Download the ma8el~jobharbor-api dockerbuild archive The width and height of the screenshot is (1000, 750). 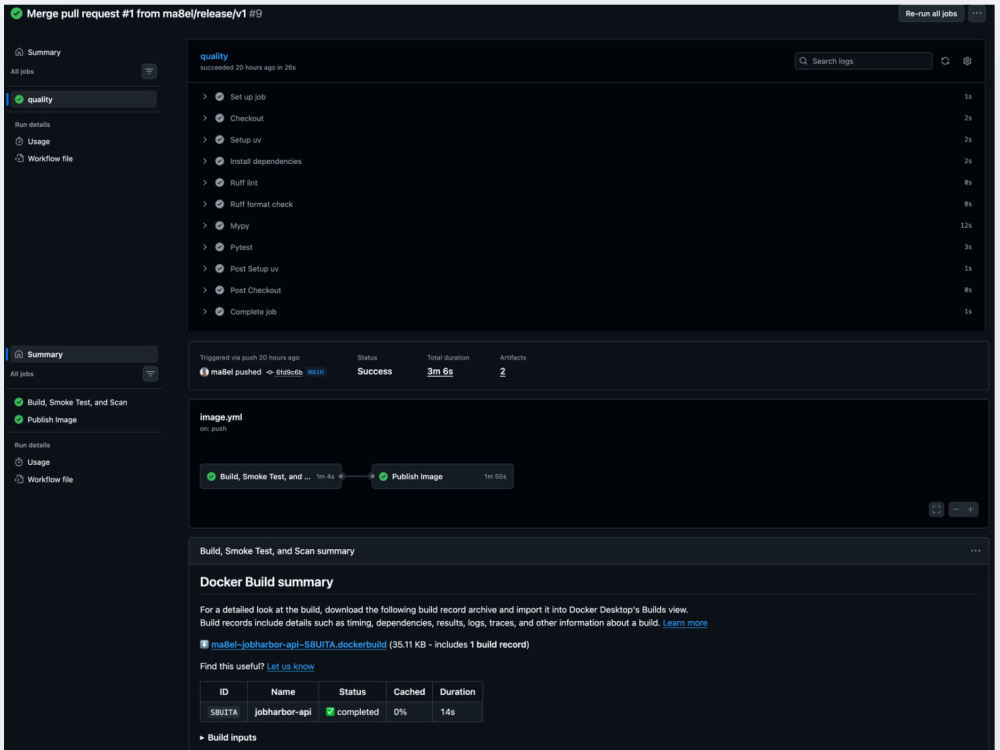298,645
